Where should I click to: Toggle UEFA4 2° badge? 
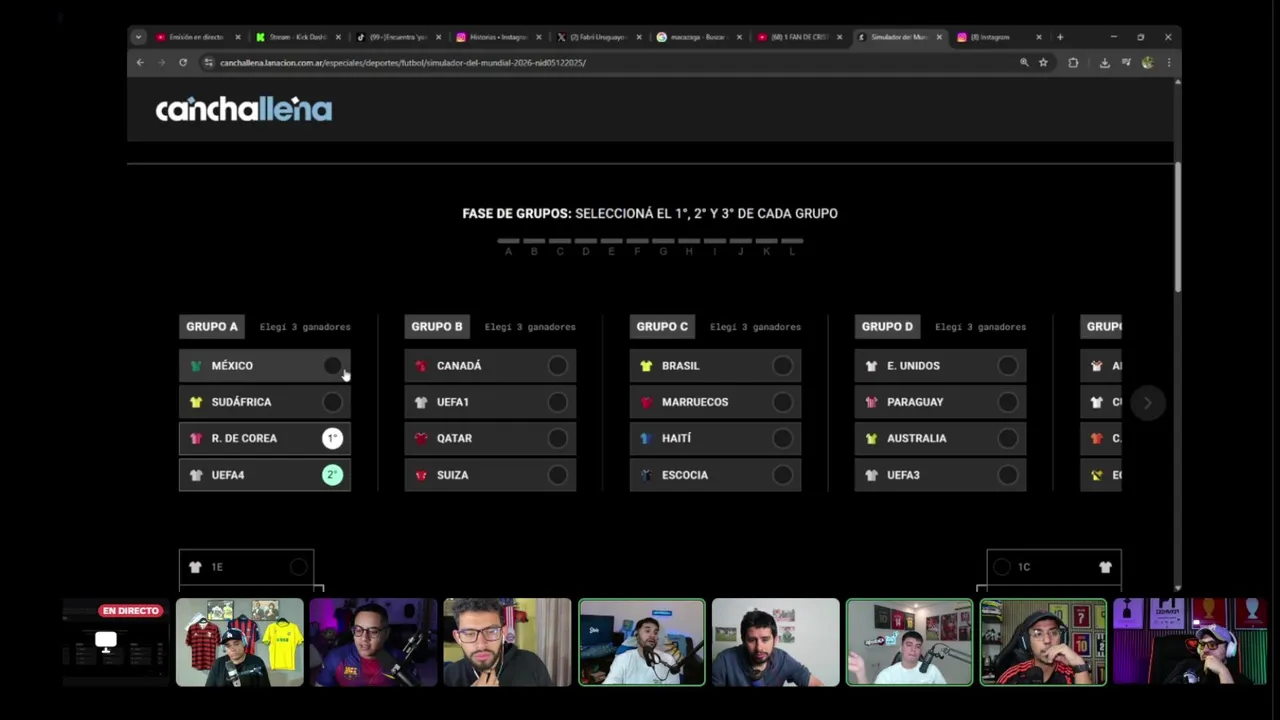pyautogui.click(x=332, y=475)
